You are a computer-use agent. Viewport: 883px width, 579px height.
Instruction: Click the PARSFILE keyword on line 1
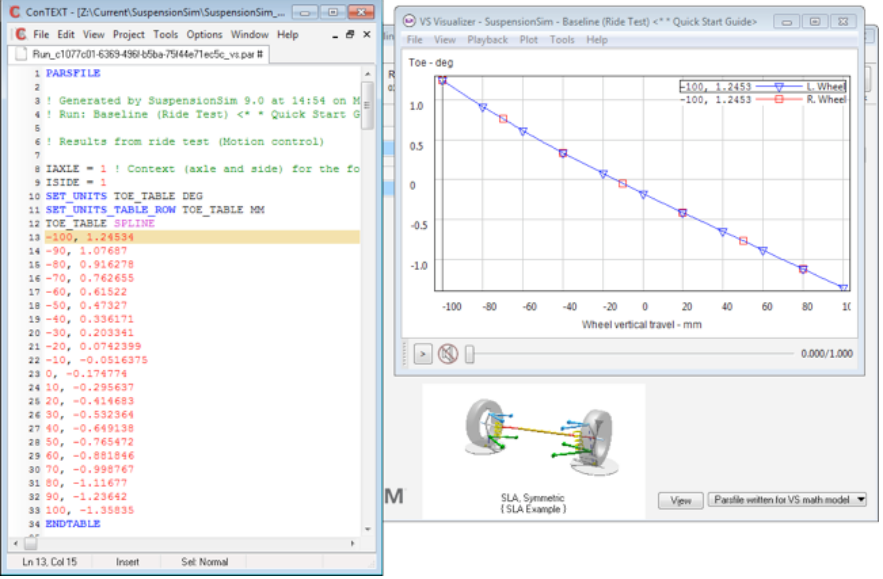click(x=73, y=73)
